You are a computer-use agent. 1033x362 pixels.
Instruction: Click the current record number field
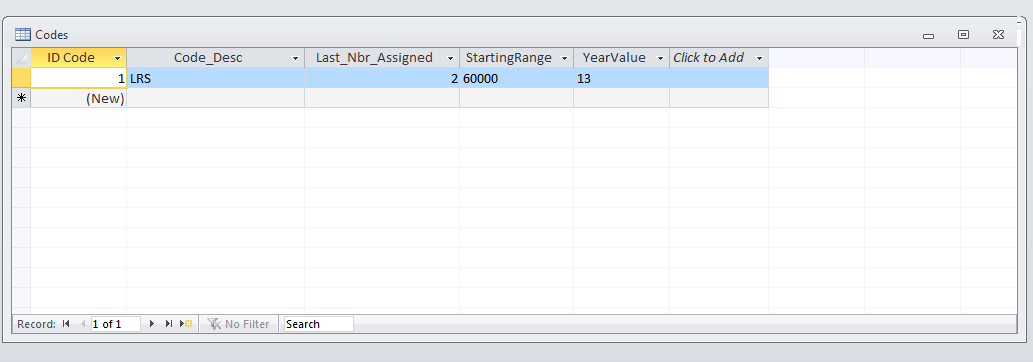pyautogui.click(x=115, y=324)
